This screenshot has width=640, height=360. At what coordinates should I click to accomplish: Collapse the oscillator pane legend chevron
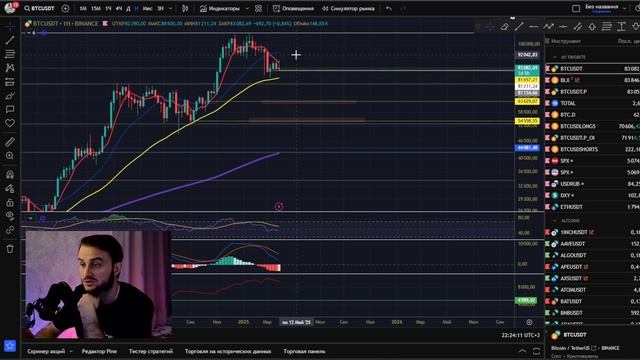30,218
